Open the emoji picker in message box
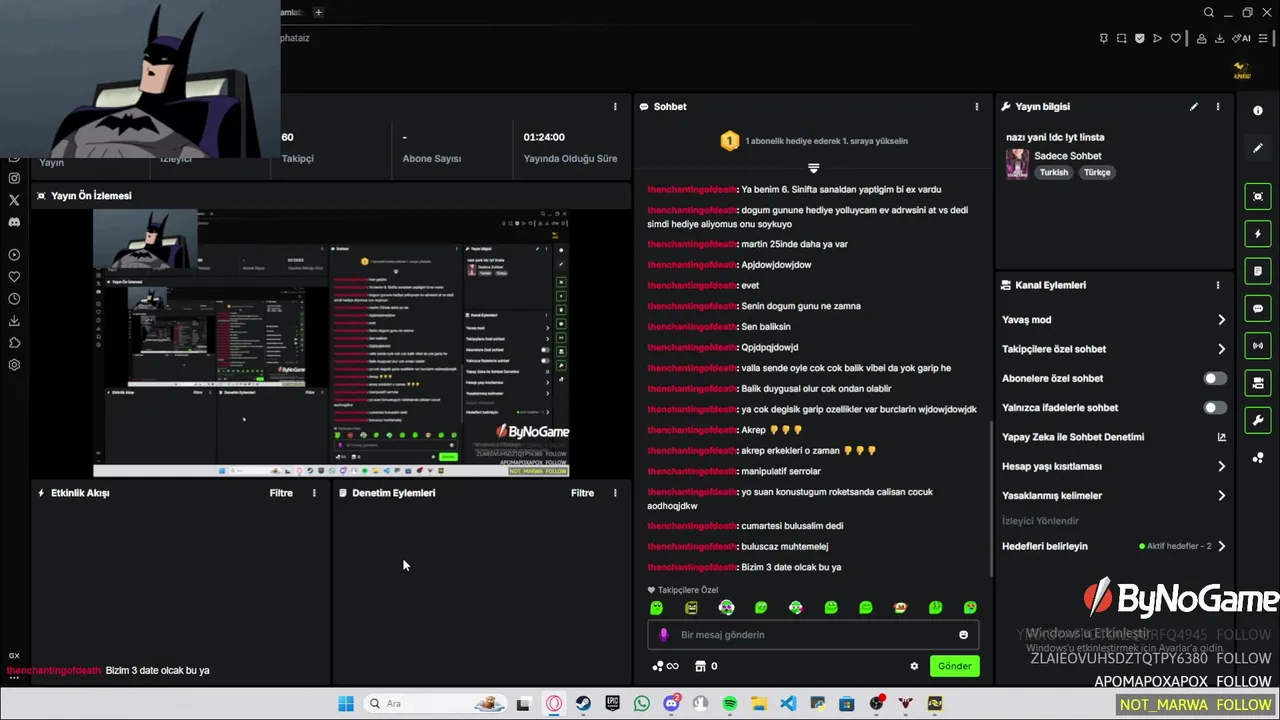Viewport: 1280px width, 720px height. 963,635
